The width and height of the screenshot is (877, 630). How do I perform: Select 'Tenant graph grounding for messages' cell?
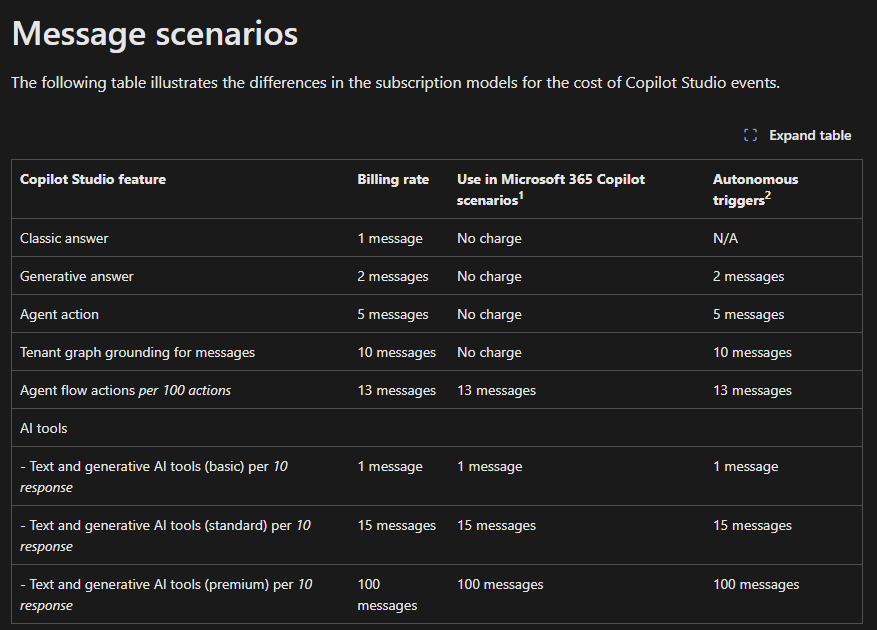pos(138,352)
